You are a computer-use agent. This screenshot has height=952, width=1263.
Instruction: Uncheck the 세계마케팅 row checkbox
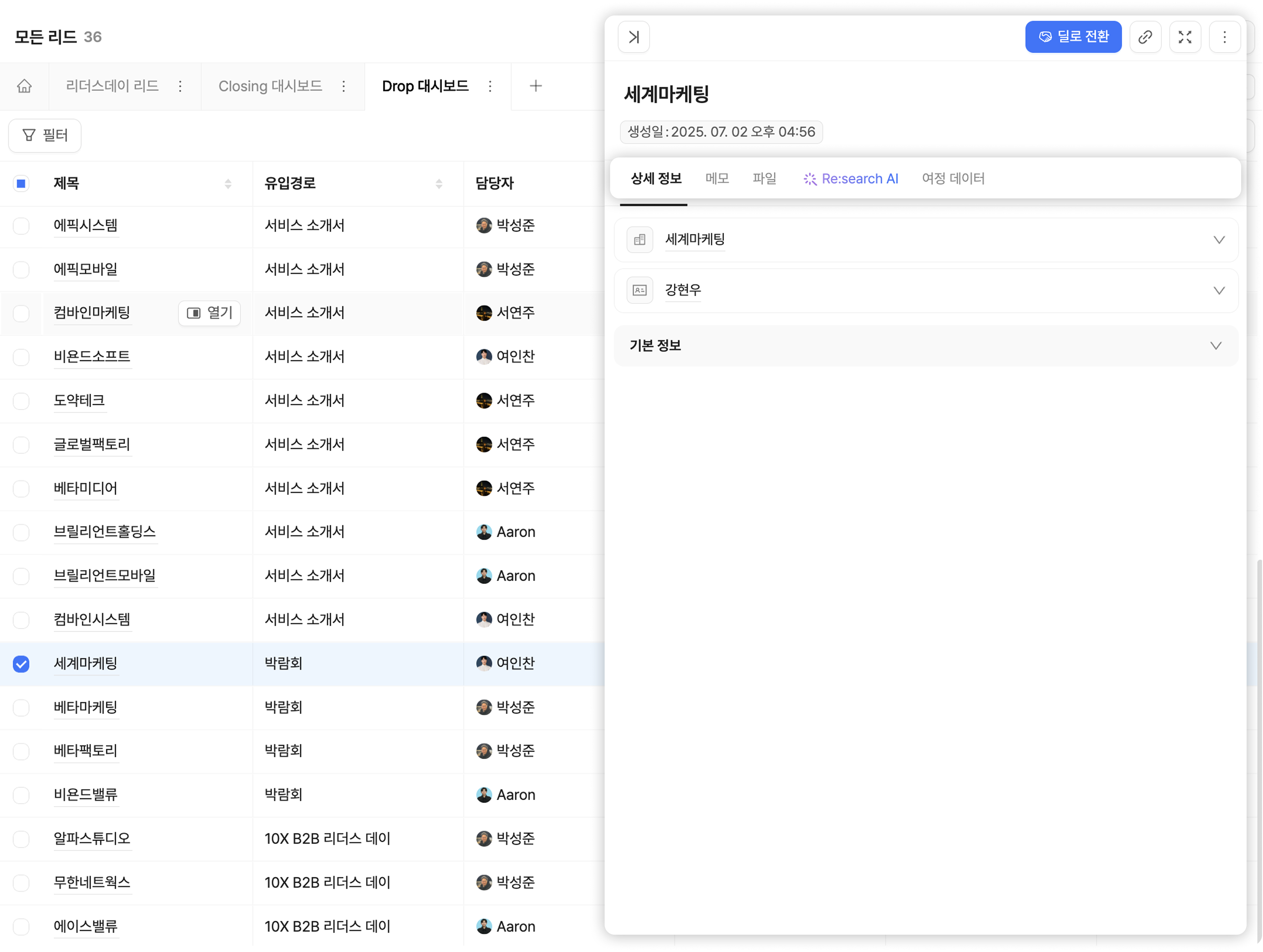pyautogui.click(x=21, y=664)
